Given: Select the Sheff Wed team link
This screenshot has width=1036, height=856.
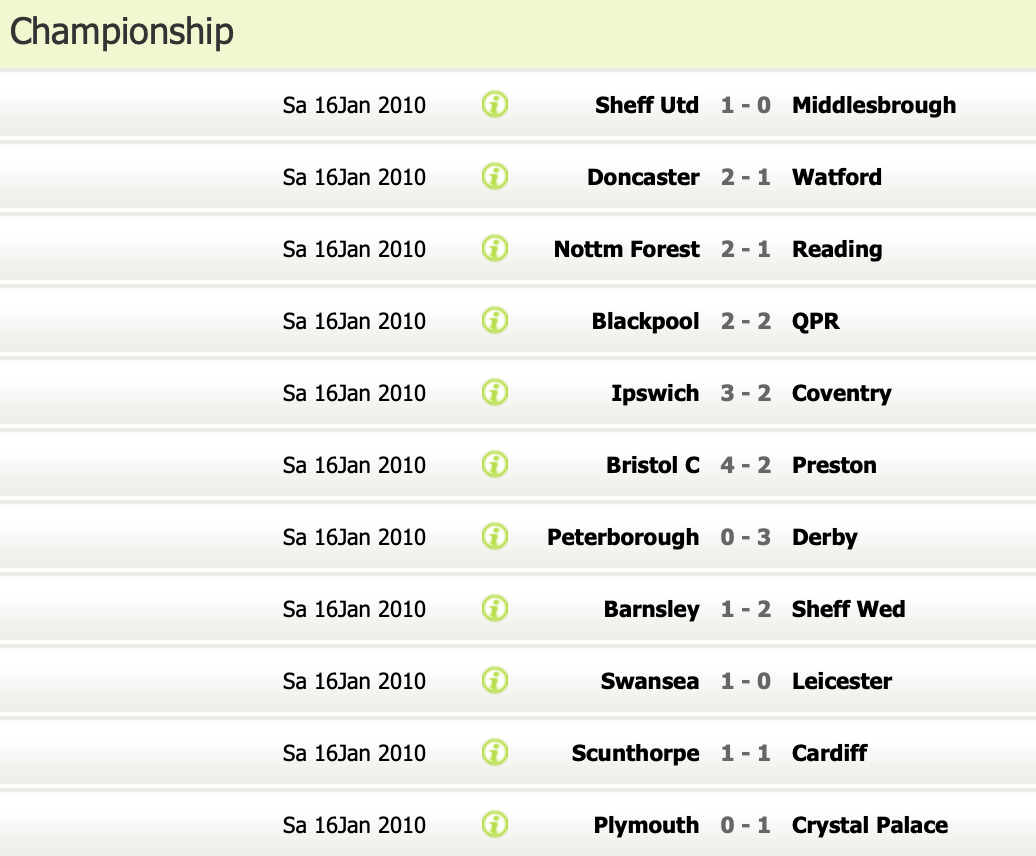Looking at the screenshot, I should (x=848, y=609).
